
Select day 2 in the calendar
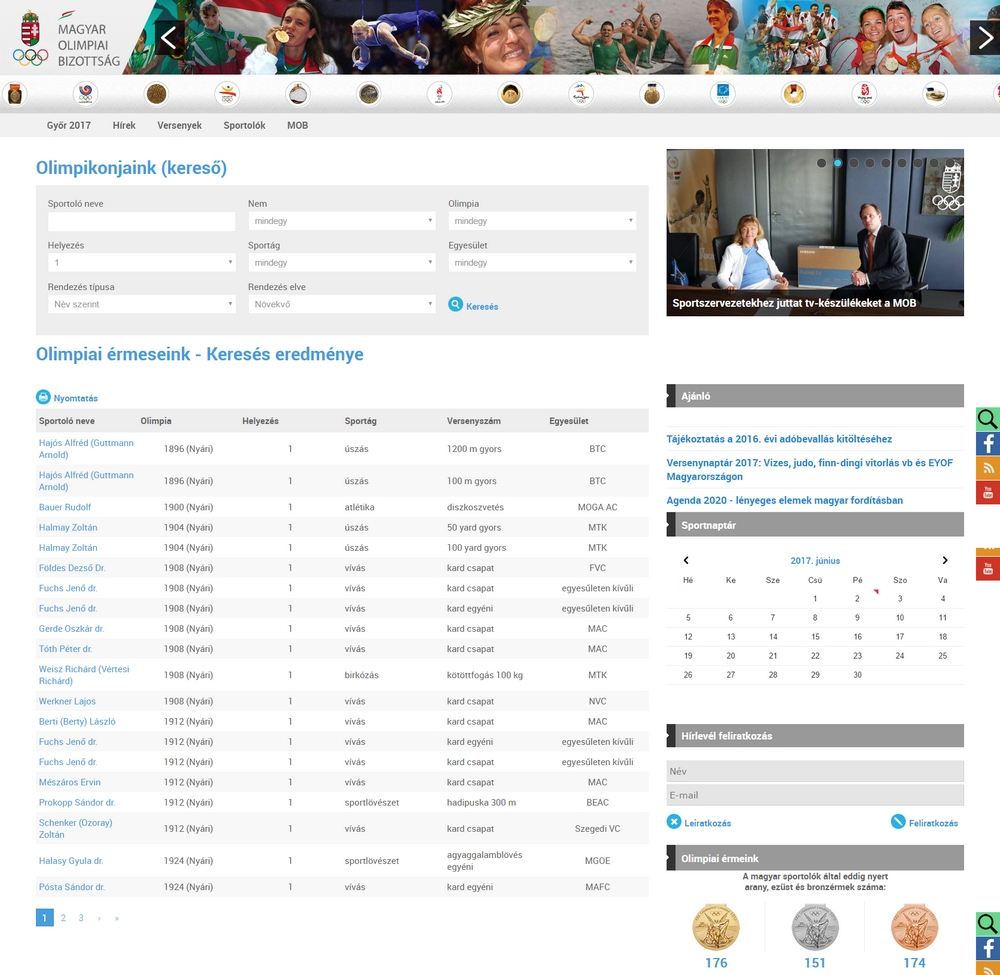coord(857,598)
